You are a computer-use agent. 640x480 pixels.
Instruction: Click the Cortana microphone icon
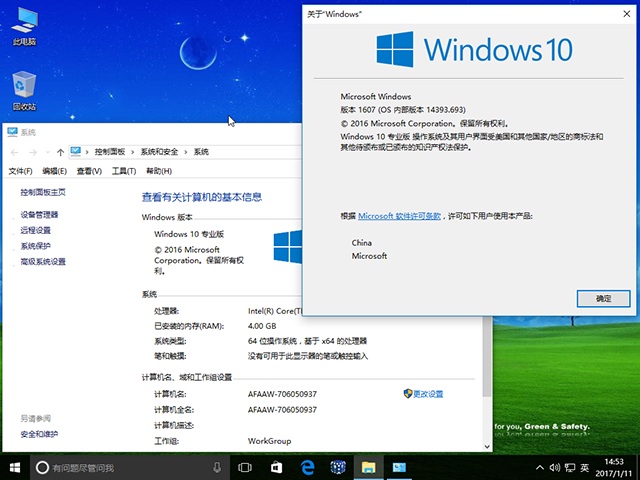click(217, 467)
